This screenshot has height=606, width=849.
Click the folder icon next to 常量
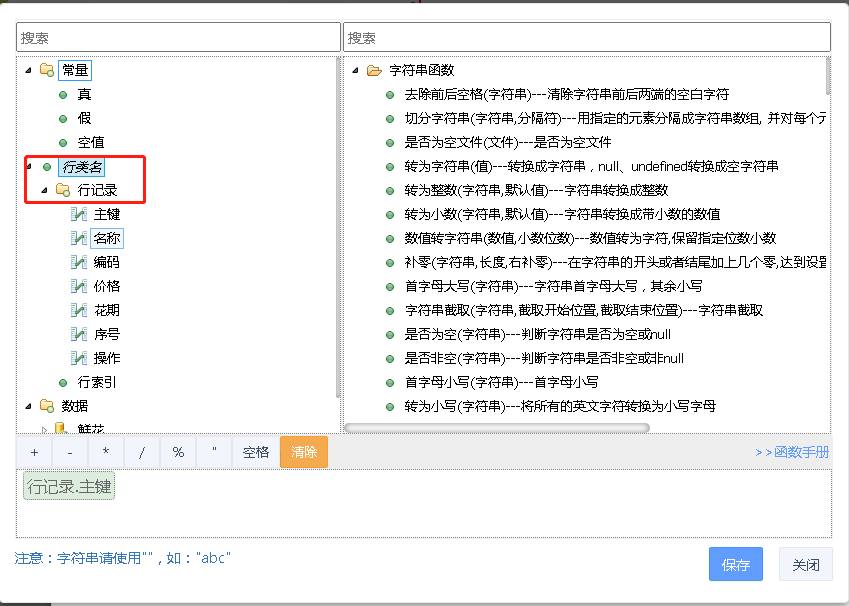click(46, 70)
